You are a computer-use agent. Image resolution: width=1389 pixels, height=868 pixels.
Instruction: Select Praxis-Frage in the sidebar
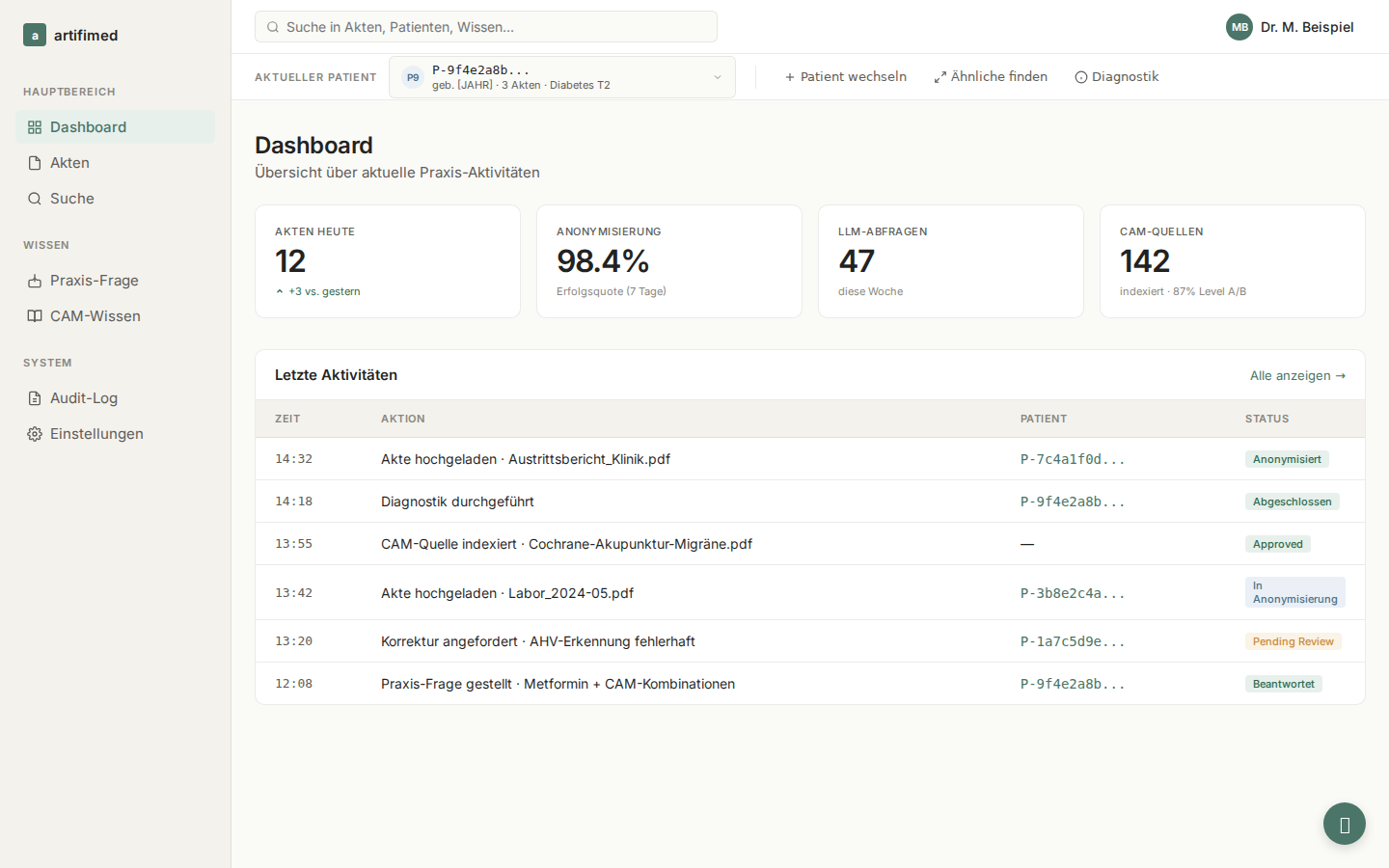point(115,281)
